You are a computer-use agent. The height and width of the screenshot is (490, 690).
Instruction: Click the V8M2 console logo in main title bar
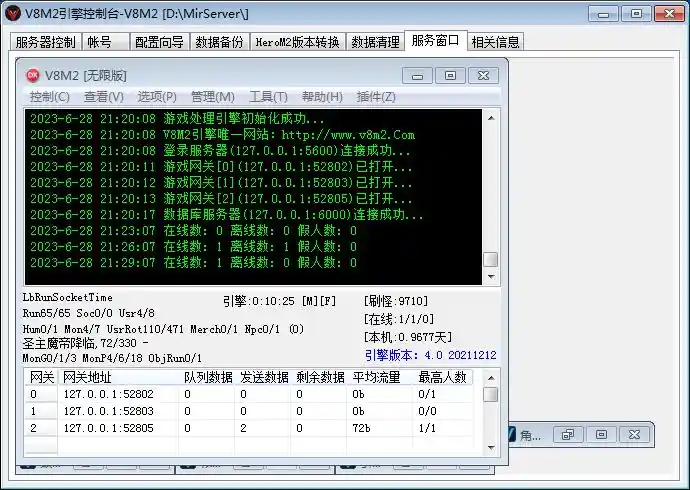pyautogui.click(x=13, y=14)
